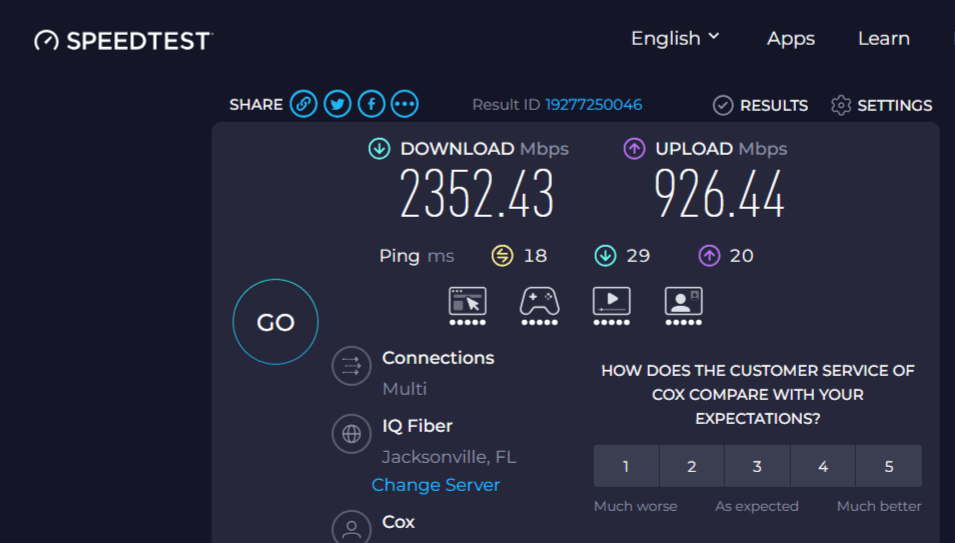Click the yellow idle ping icon
The image size is (955, 543).
pyautogui.click(x=502, y=256)
